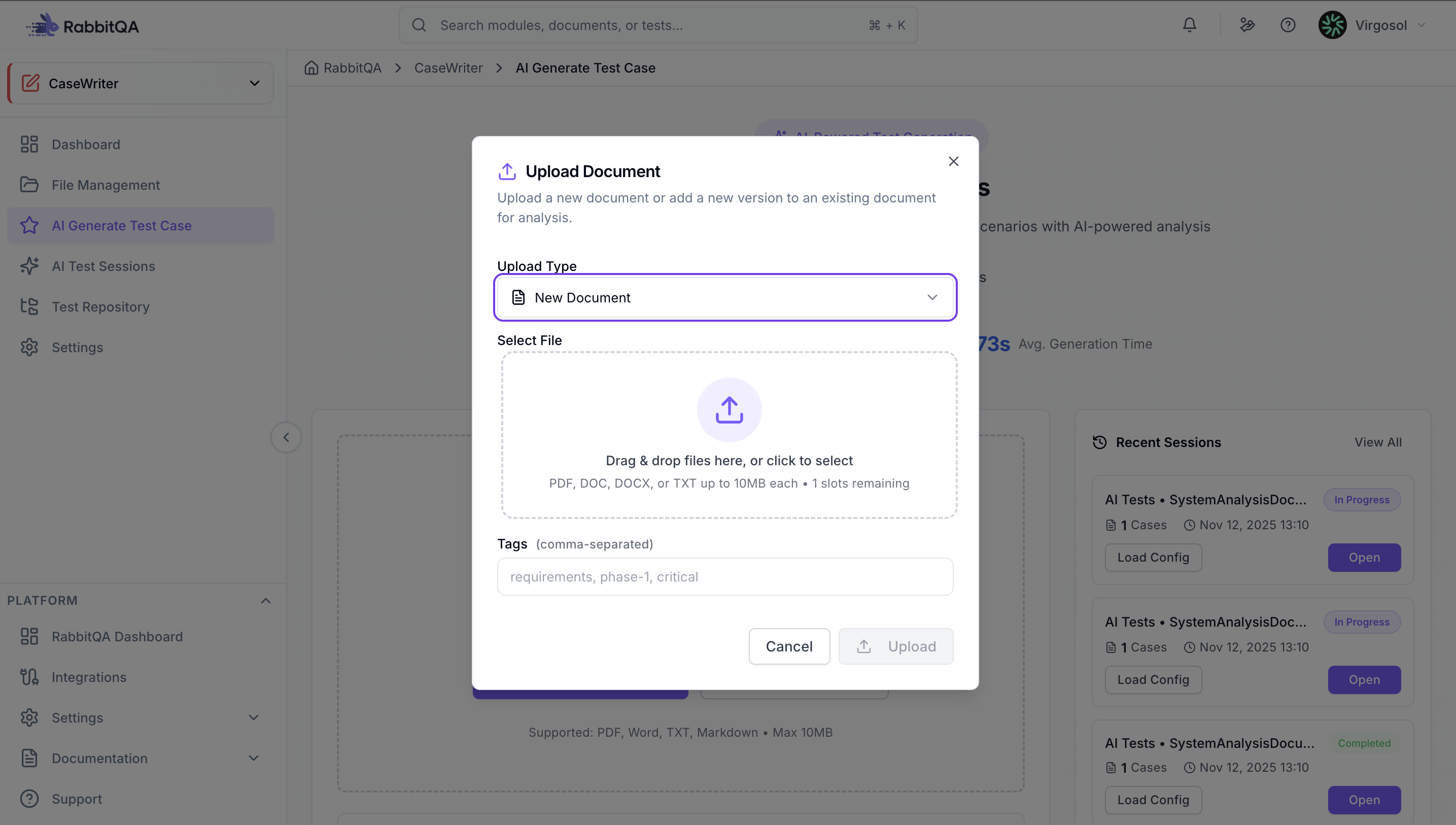The image size is (1456, 825).
Task: Click the Integrations icon in Platform section
Action: (29, 677)
